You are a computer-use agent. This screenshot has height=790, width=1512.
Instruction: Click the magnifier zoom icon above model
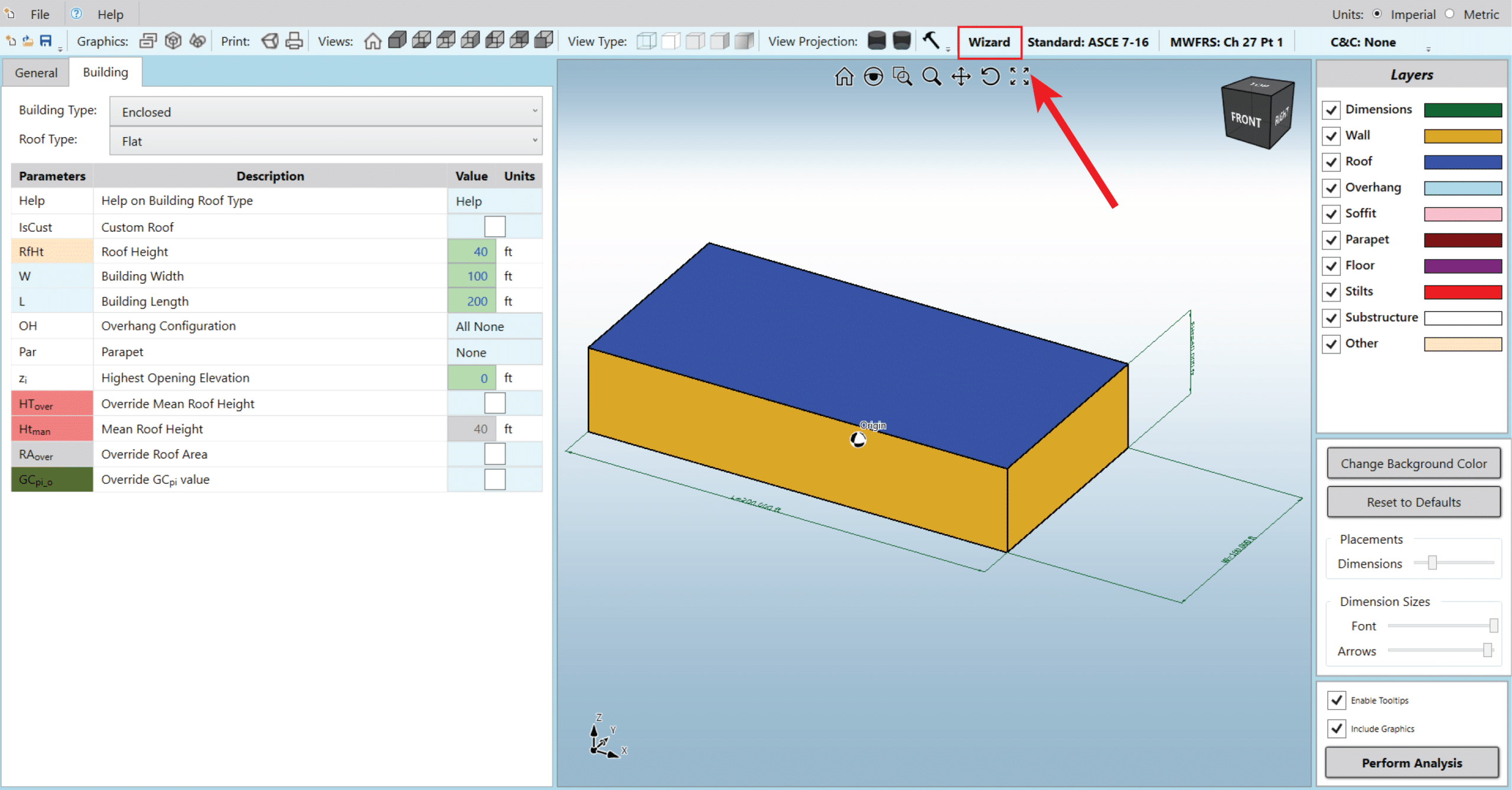click(x=931, y=76)
